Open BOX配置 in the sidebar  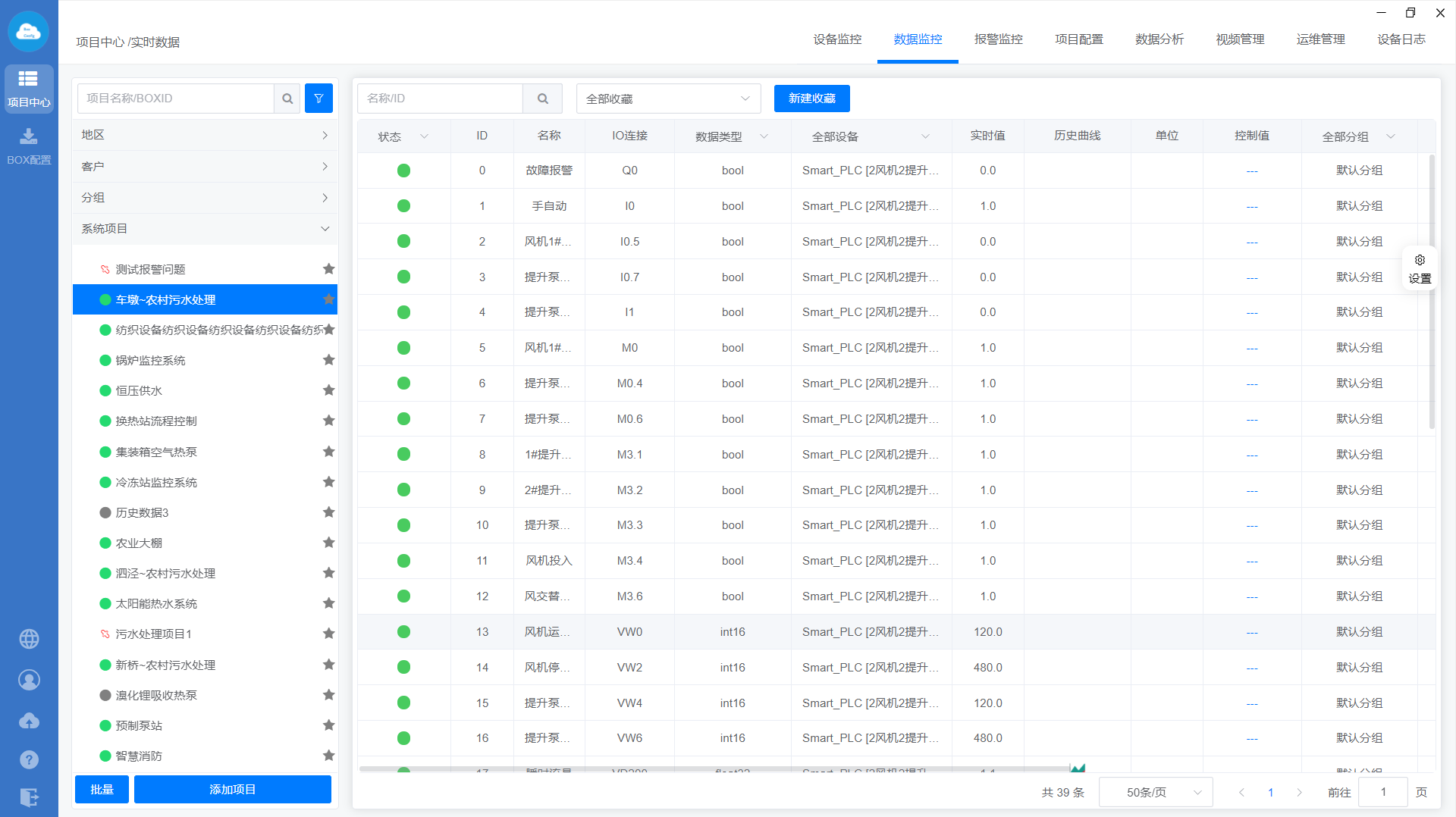pos(29,146)
